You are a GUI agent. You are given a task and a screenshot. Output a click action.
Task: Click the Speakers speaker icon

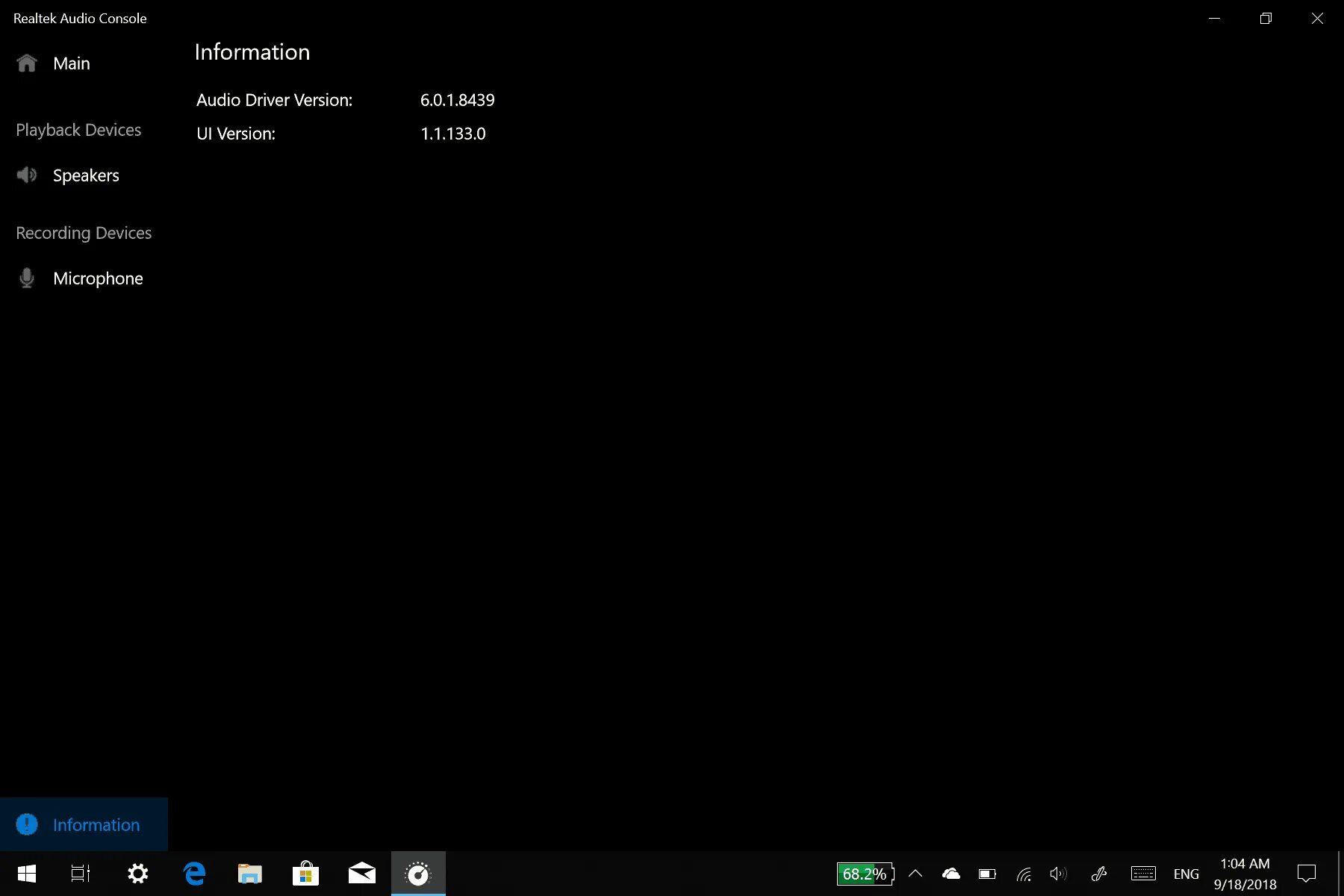[27, 175]
